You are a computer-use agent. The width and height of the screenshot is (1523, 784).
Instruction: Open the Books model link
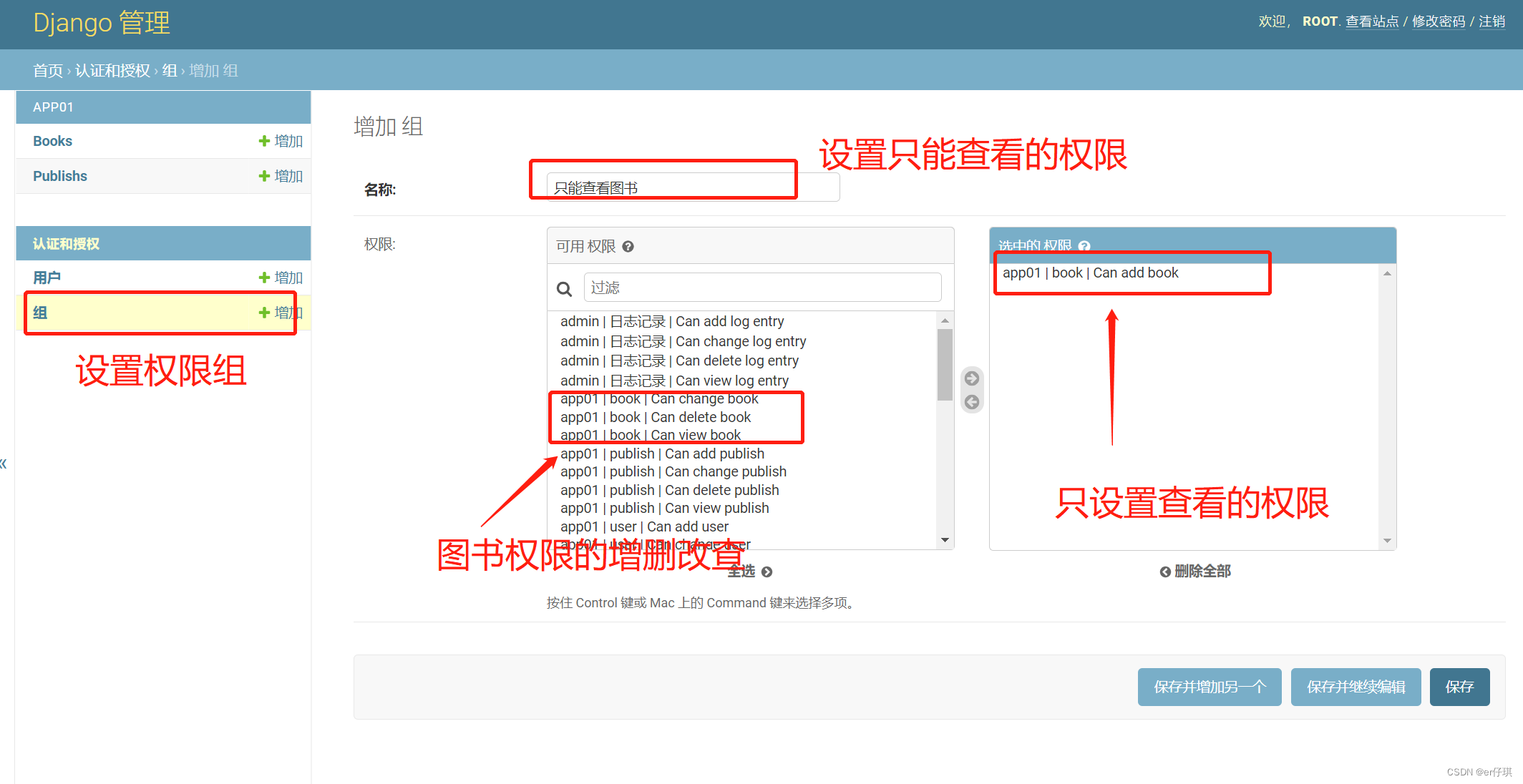[52, 141]
